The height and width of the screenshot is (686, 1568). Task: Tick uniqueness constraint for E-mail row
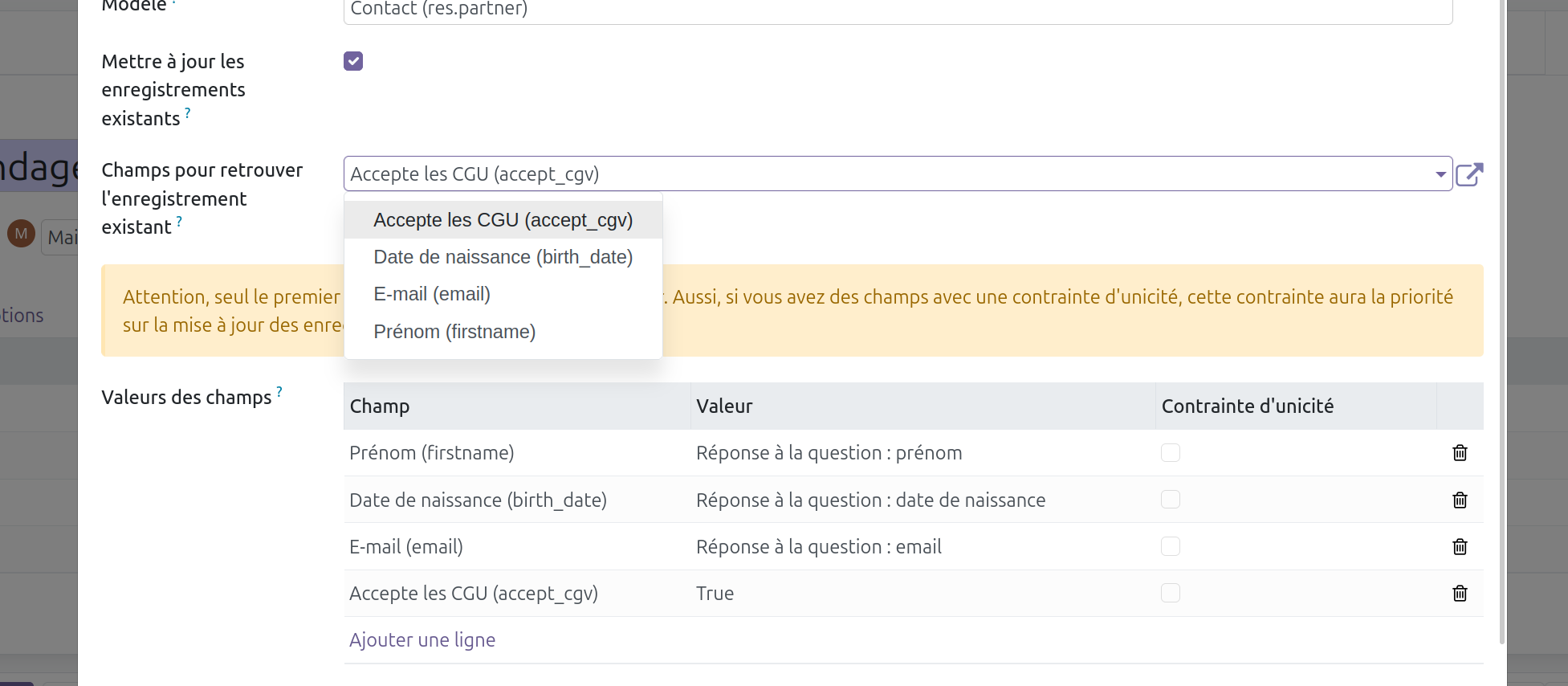(1171, 547)
